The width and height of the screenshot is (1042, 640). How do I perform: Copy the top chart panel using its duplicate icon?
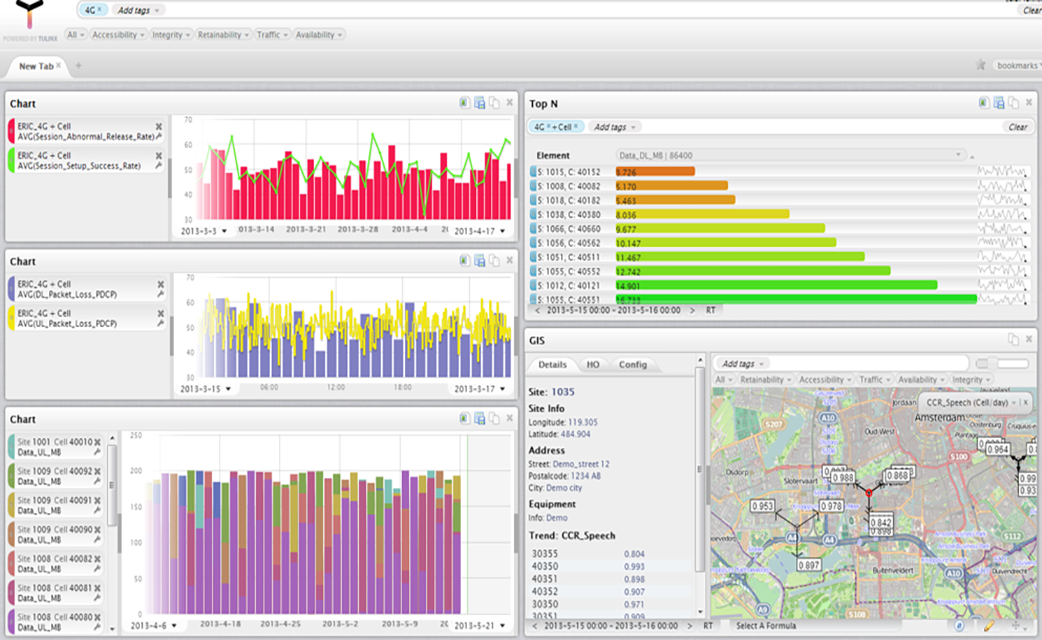[x=494, y=103]
